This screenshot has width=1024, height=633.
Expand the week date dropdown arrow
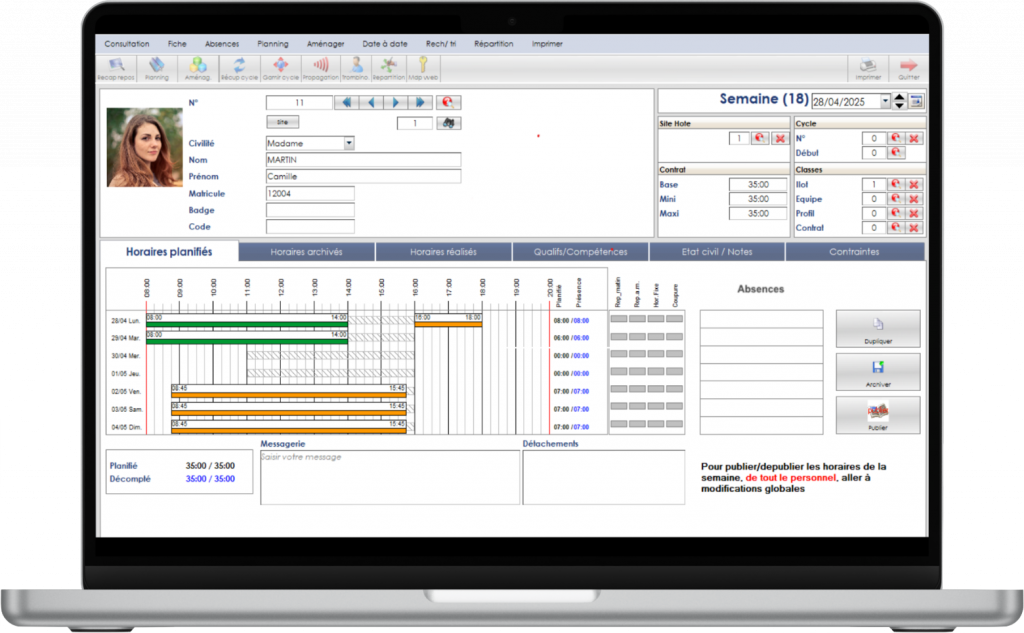click(x=885, y=101)
